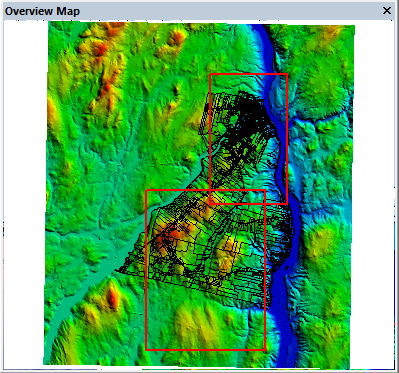The height and width of the screenshot is (373, 399).
Task: Click the orange peak near the map's top center
Action: tap(177, 37)
